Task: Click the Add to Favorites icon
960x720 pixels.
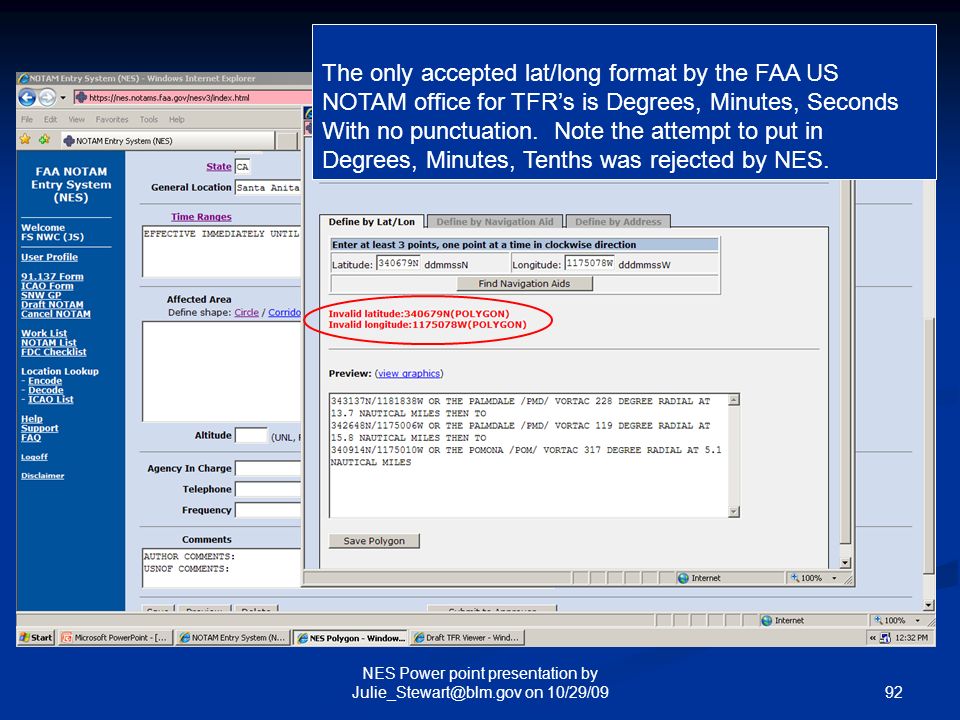Action: (x=44, y=140)
